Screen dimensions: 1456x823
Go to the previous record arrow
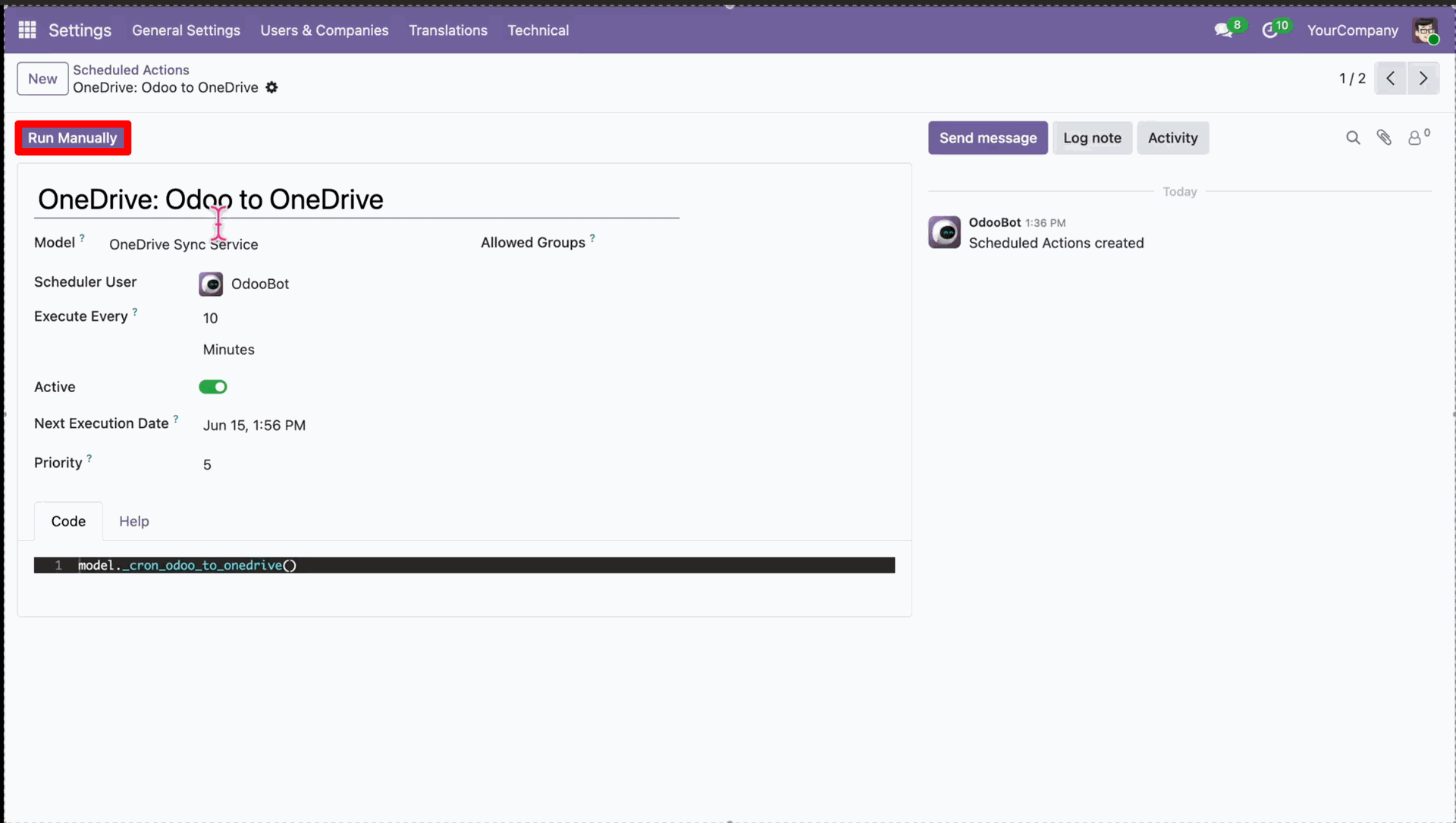point(1390,78)
